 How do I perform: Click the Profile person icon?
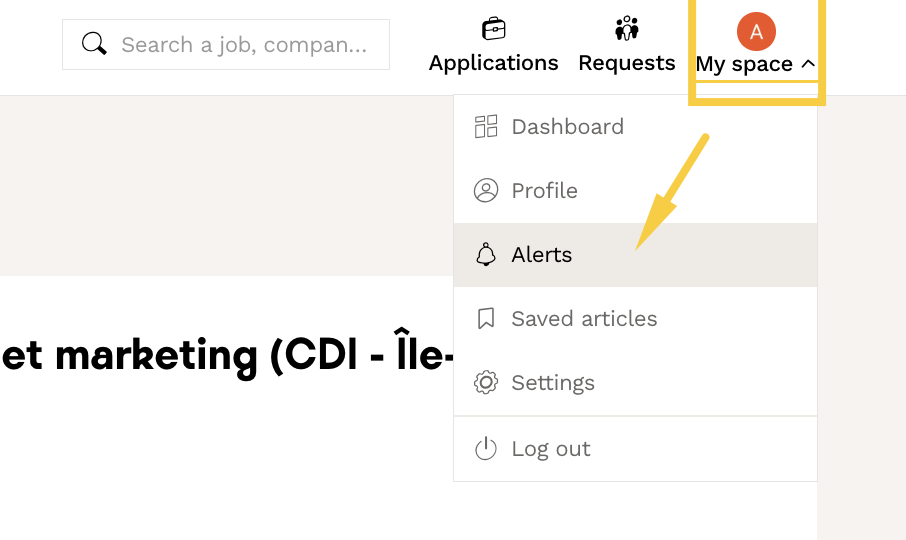[486, 191]
